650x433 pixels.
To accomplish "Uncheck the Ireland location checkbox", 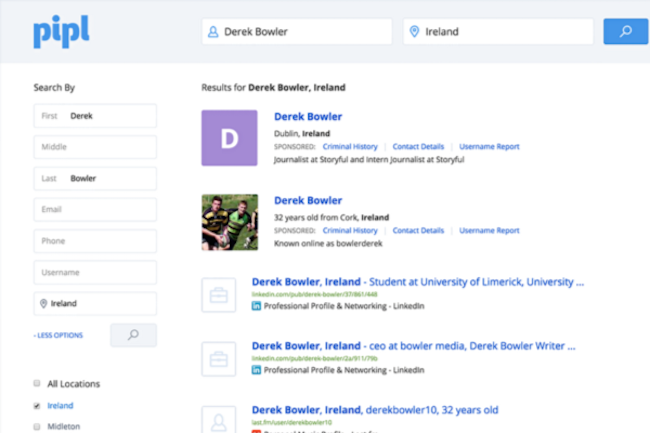I will coord(37,406).
